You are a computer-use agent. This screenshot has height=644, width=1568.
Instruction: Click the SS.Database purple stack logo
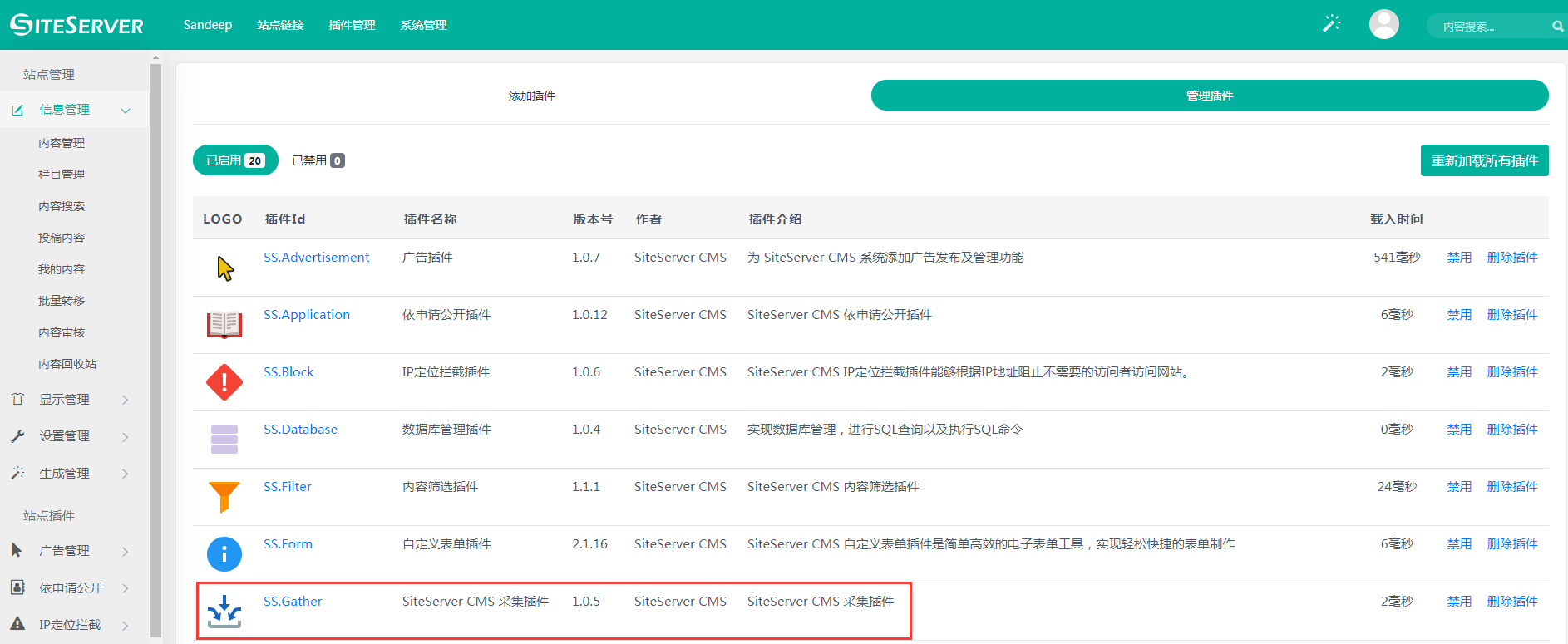pyautogui.click(x=224, y=440)
